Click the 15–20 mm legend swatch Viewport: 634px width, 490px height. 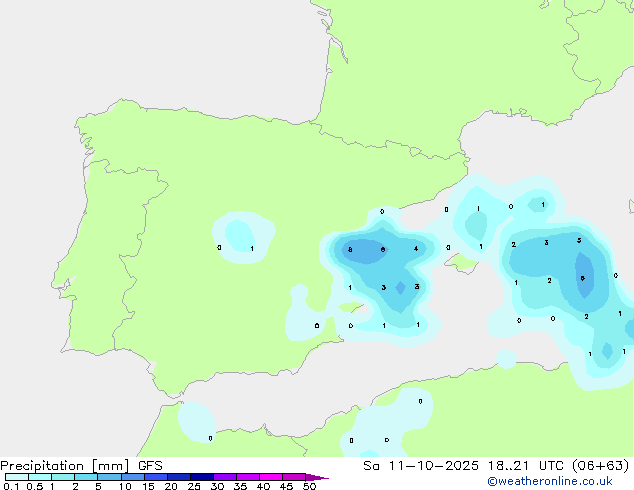pos(156,477)
